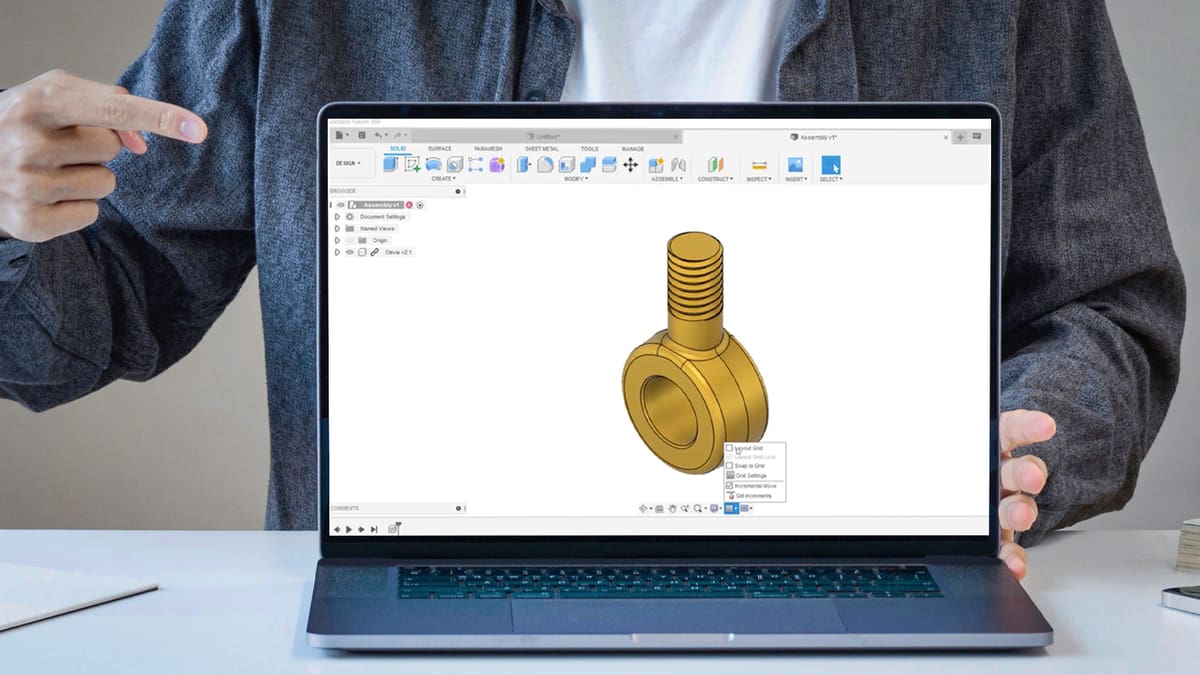Select the New Component assemble icon

[x=656, y=165]
